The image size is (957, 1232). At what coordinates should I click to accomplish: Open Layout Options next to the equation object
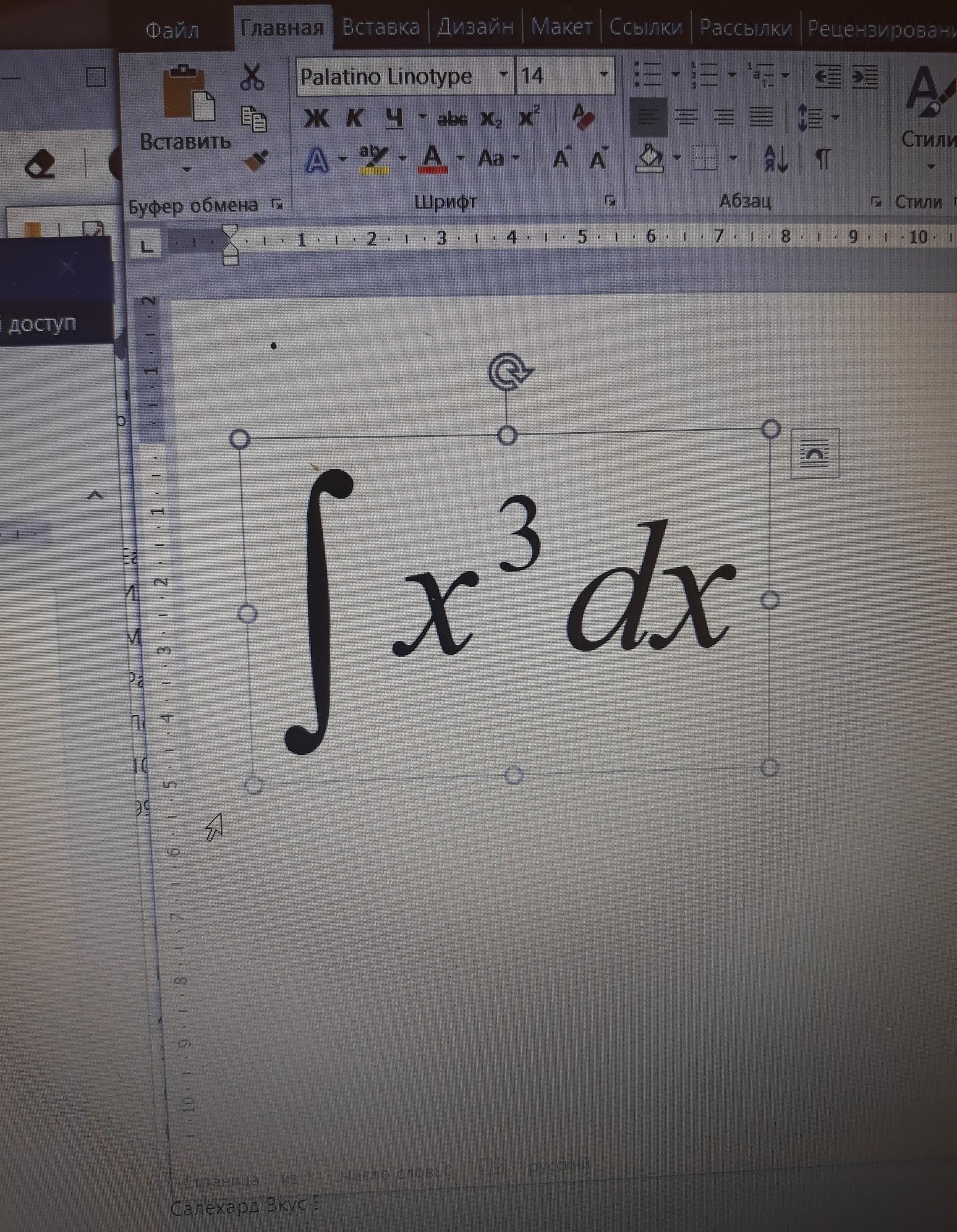click(x=815, y=454)
